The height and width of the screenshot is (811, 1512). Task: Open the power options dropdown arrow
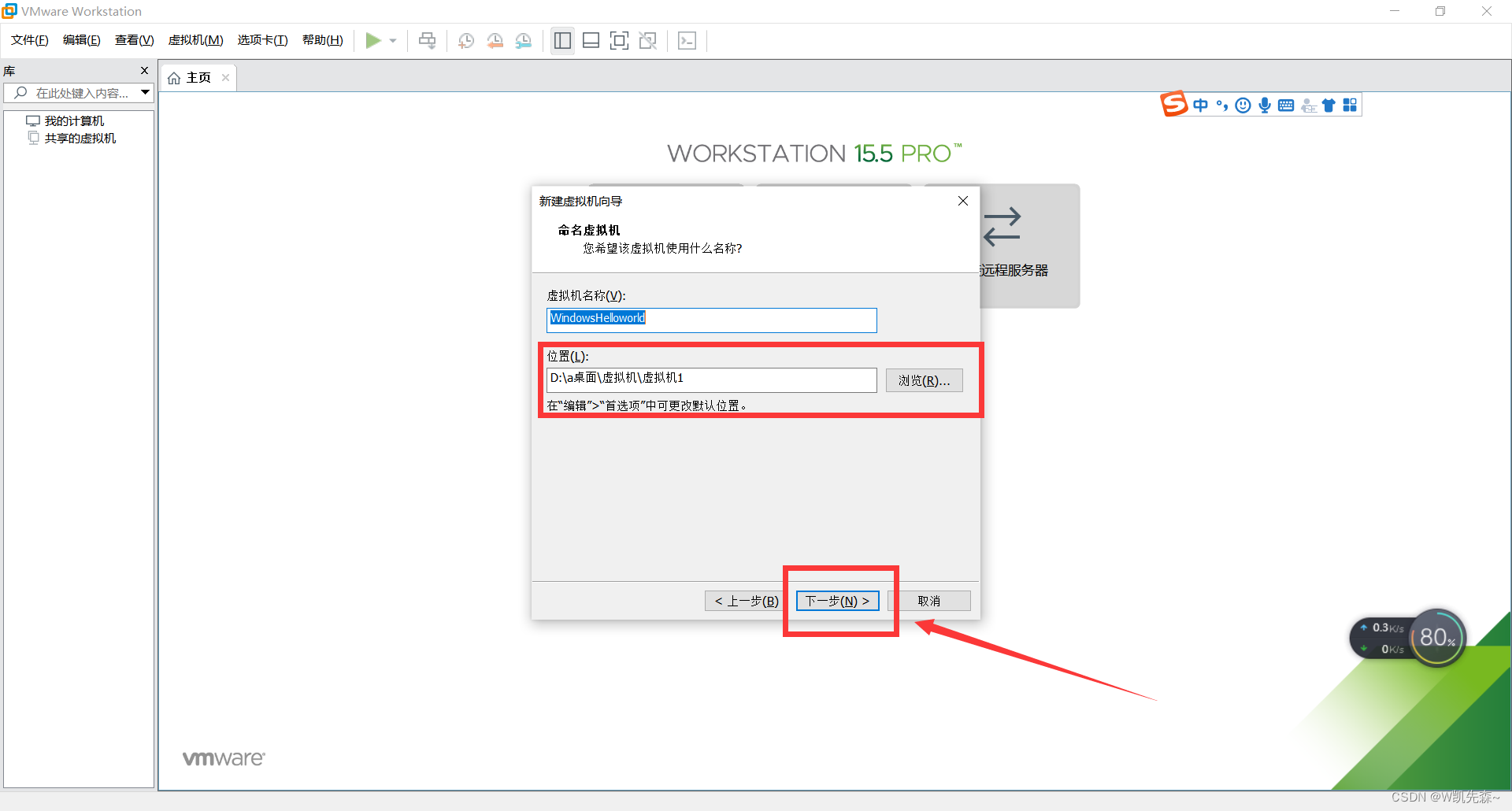click(393, 41)
